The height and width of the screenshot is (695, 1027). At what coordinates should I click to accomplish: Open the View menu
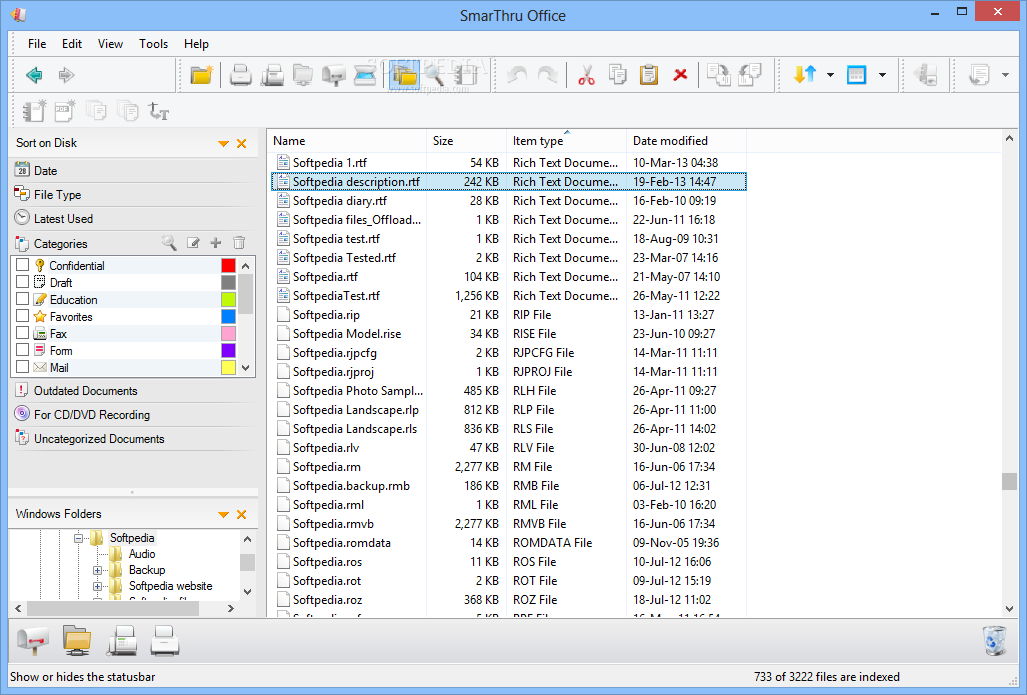click(x=110, y=44)
